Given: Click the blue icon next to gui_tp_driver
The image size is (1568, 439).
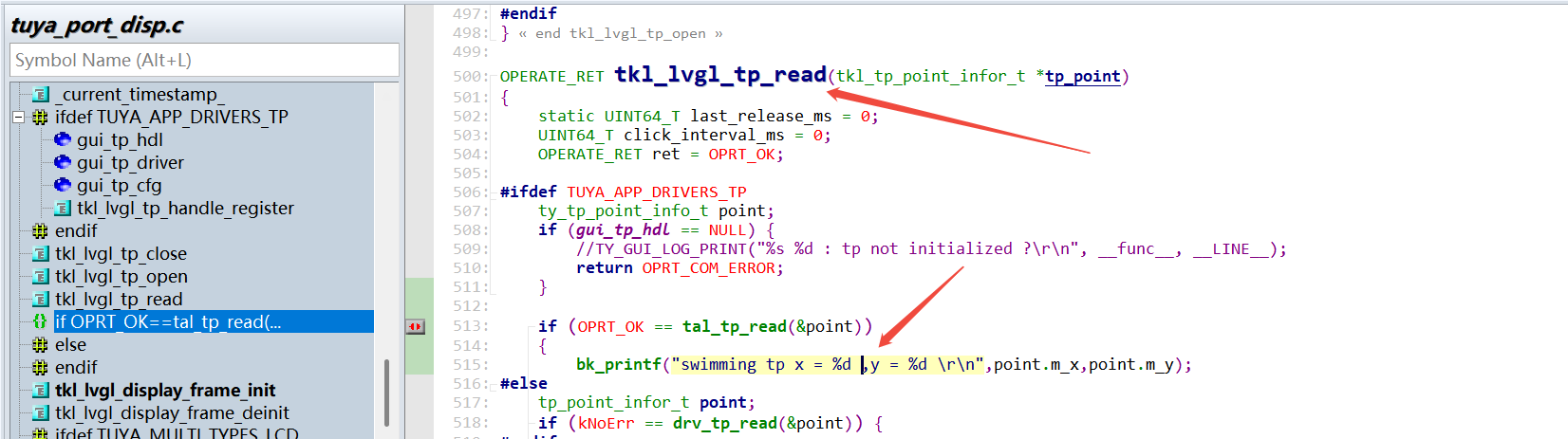Looking at the screenshot, I should click(63, 162).
